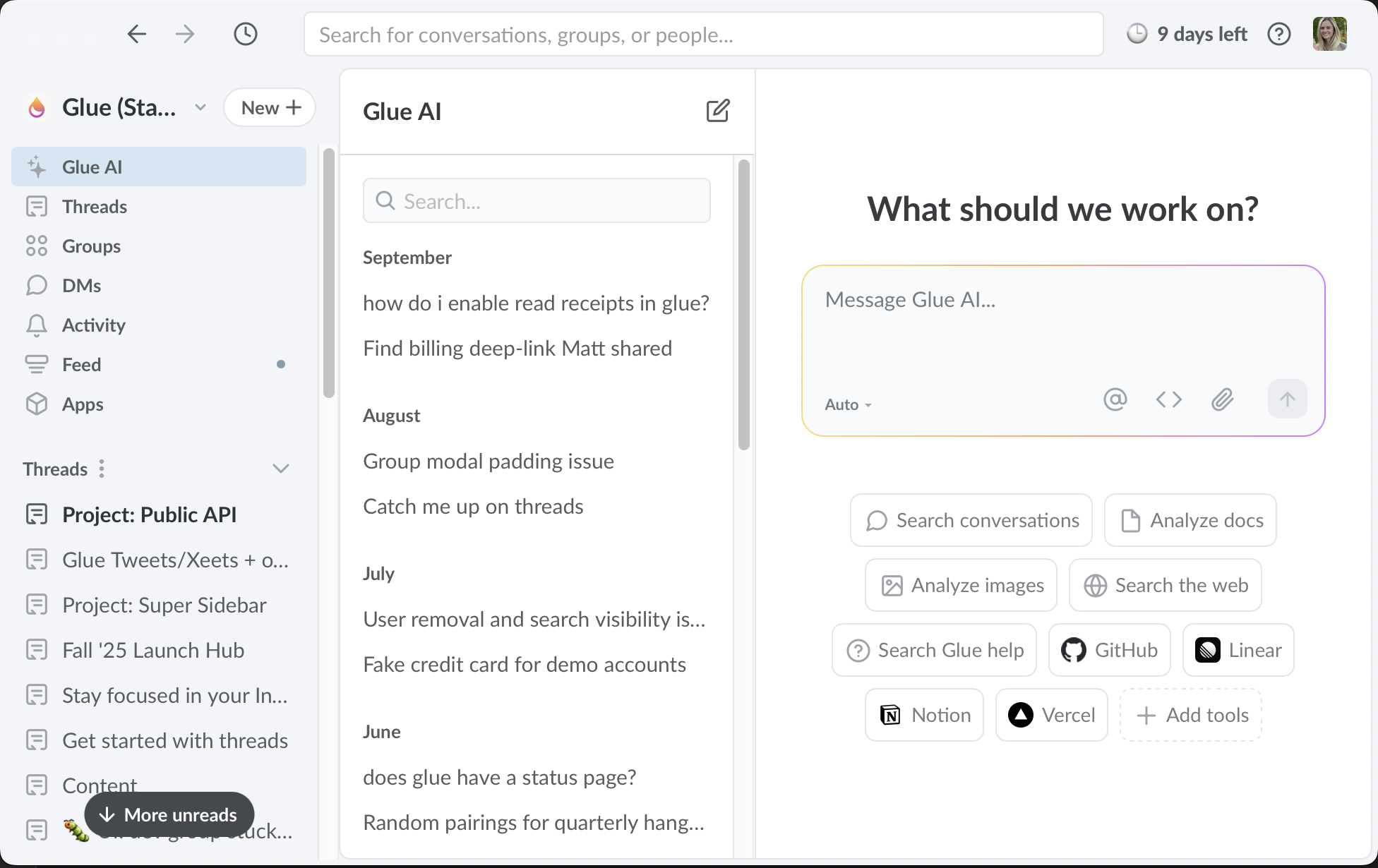Click the paperclip attachment icon
This screenshot has height=868, width=1378.
[1222, 399]
